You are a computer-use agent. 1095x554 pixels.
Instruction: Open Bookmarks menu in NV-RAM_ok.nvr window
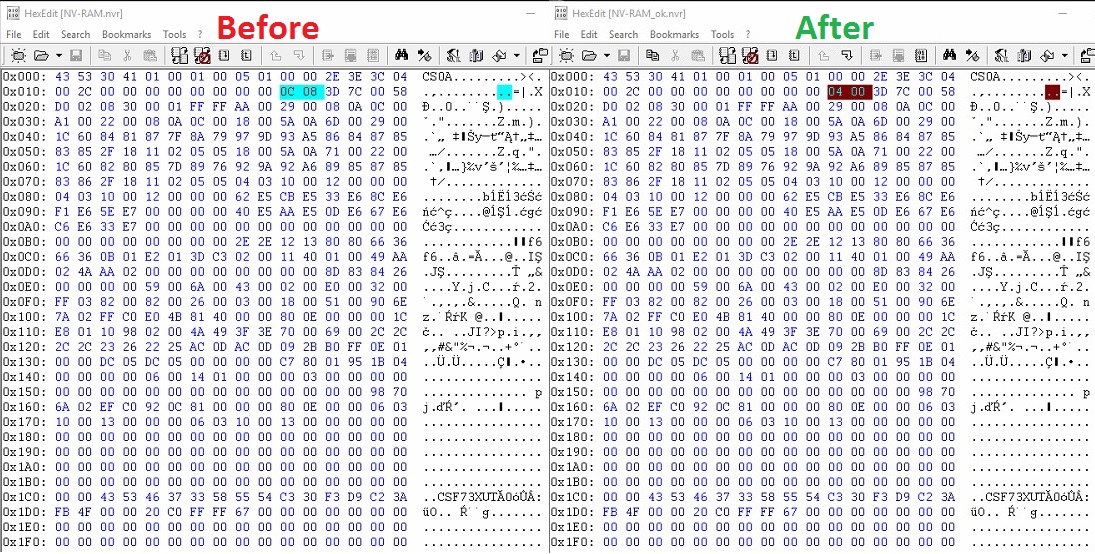click(674, 34)
